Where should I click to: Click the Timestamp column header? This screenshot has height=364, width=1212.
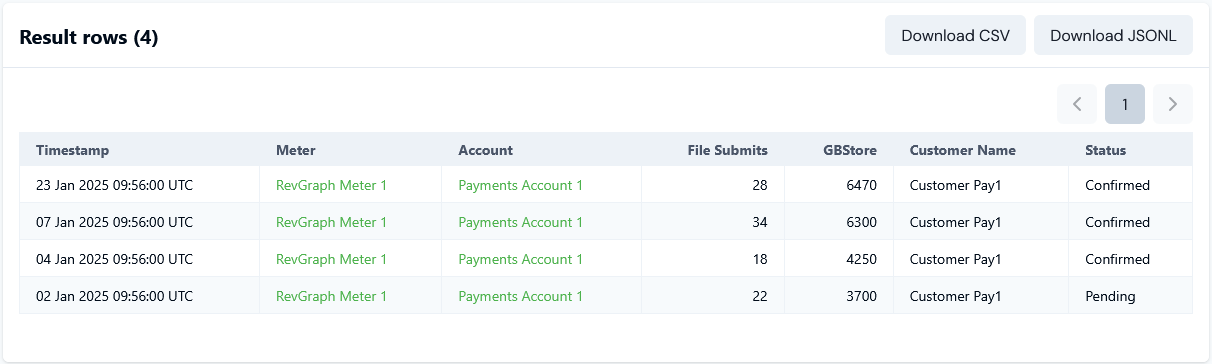coord(73,150)
